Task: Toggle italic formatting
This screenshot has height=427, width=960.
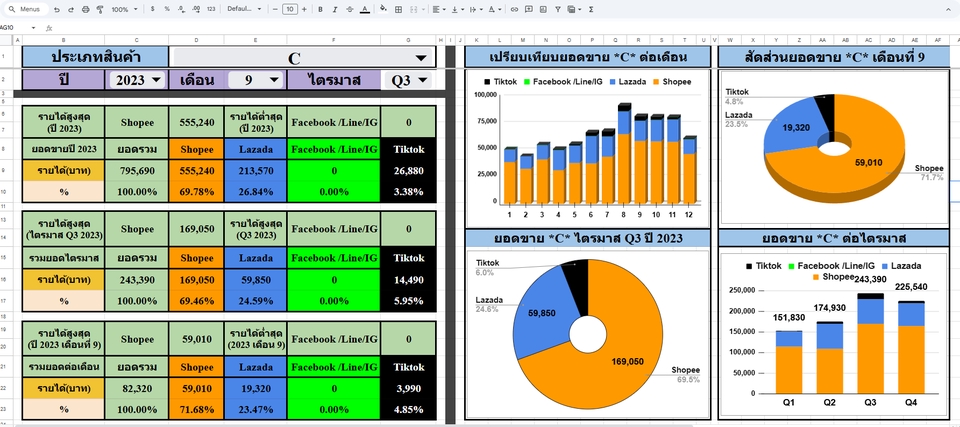Action: (336, 9)
